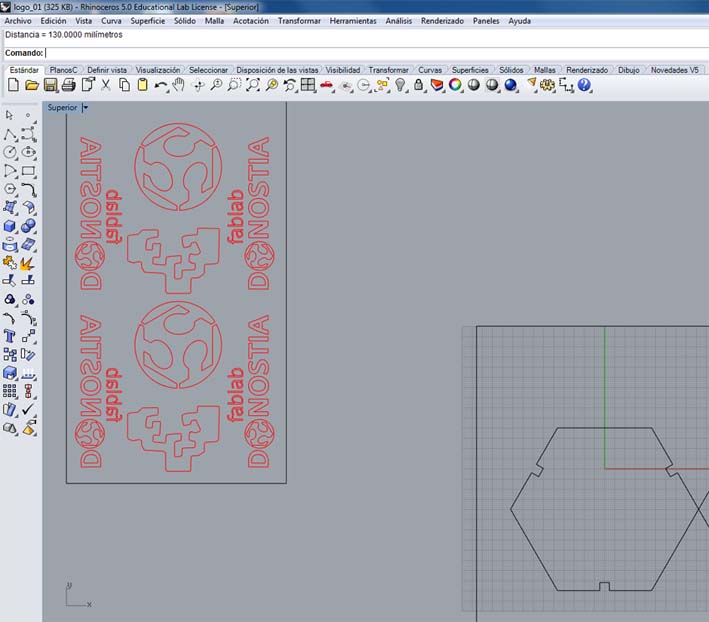Select the Box solid tool in sidebar
Viewport: 709px width, 622px height.
[x=10, y=226]
